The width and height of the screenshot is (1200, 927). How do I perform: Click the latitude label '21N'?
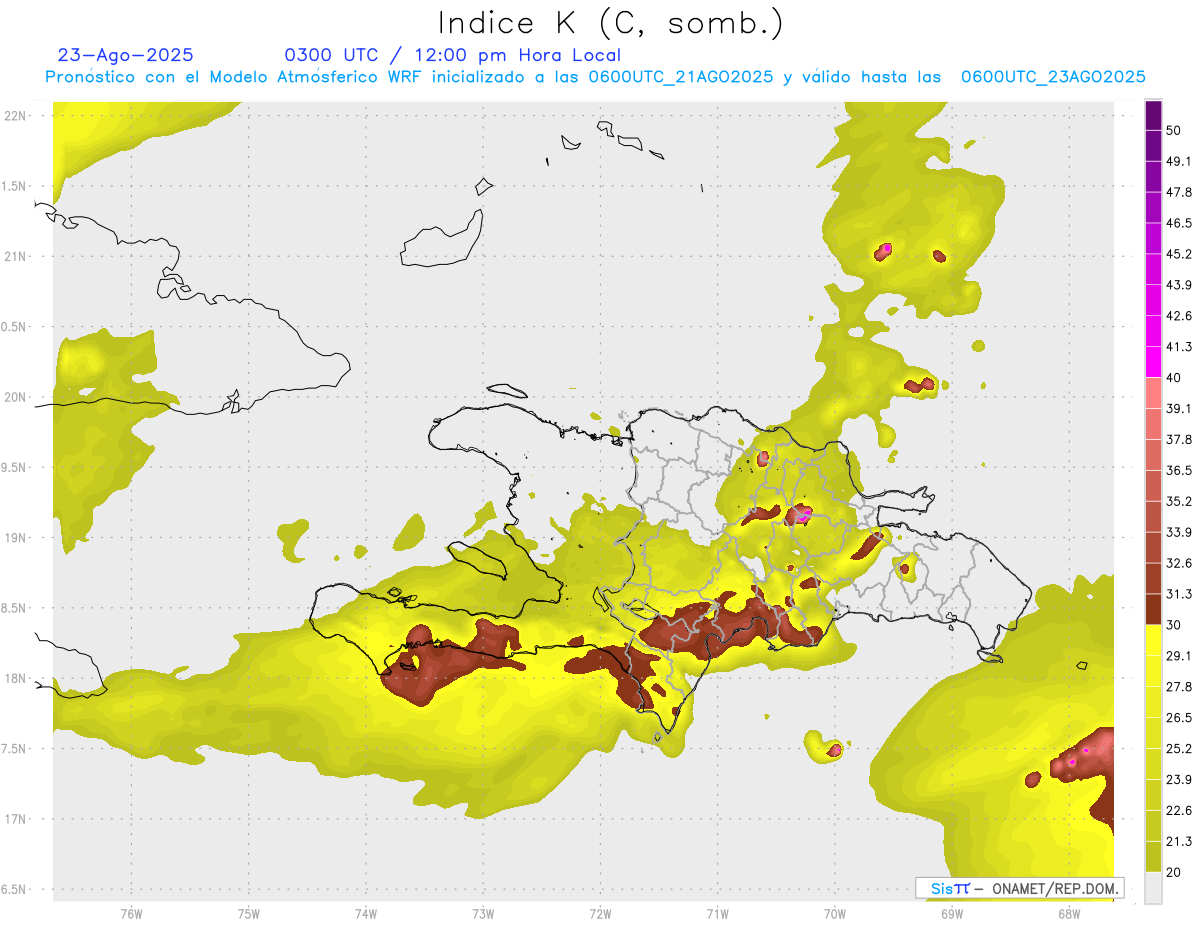click(15, 257)
